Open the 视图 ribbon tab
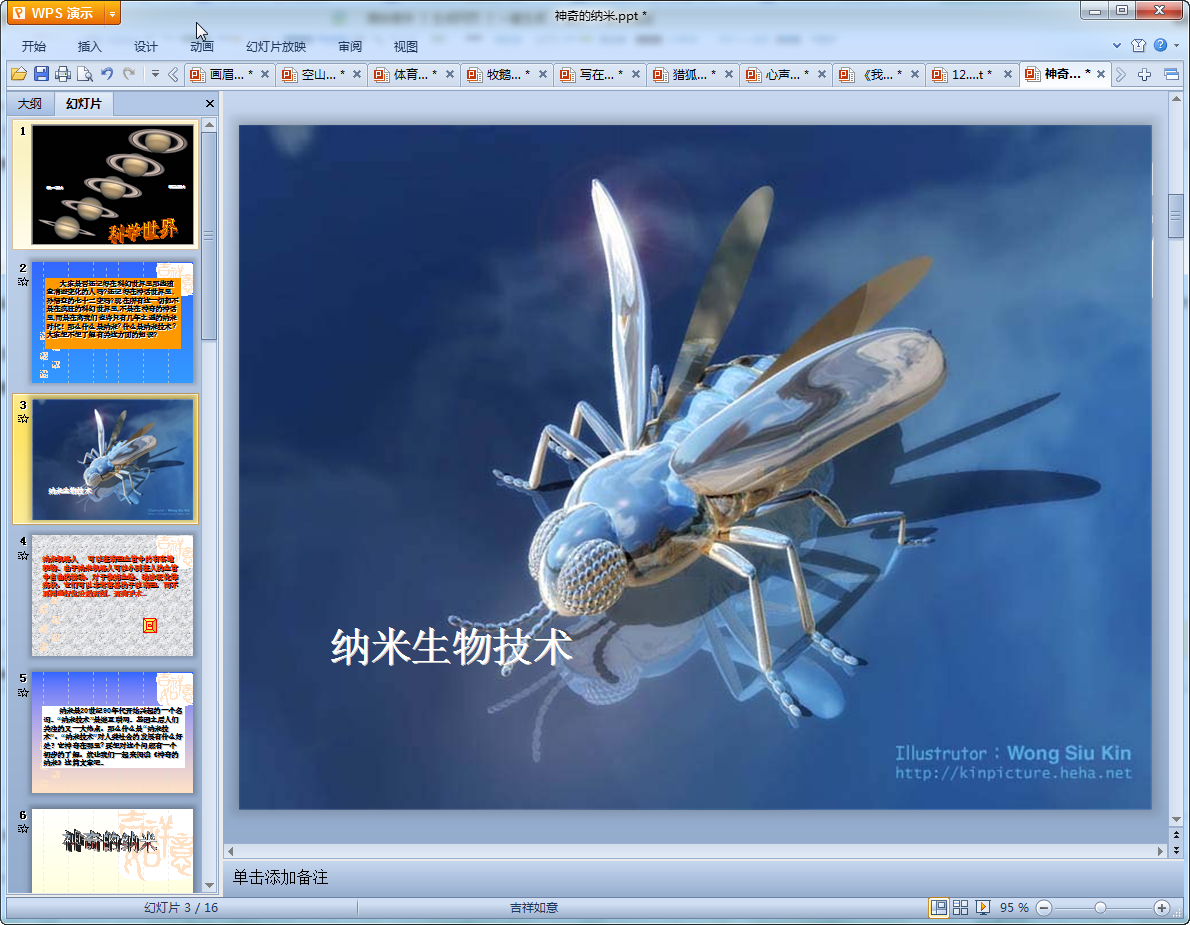The width and height of the screenshot is (1190, 925). point(405,46)
